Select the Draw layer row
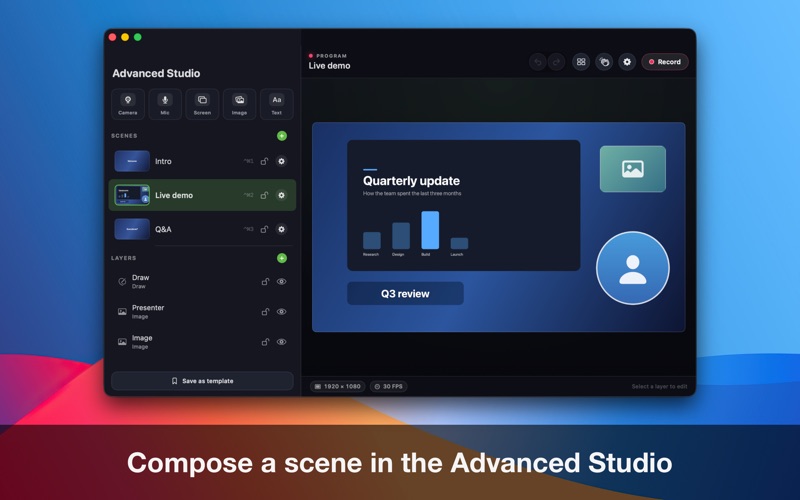This screenshot has width=800, height=500. pos(202,282)
